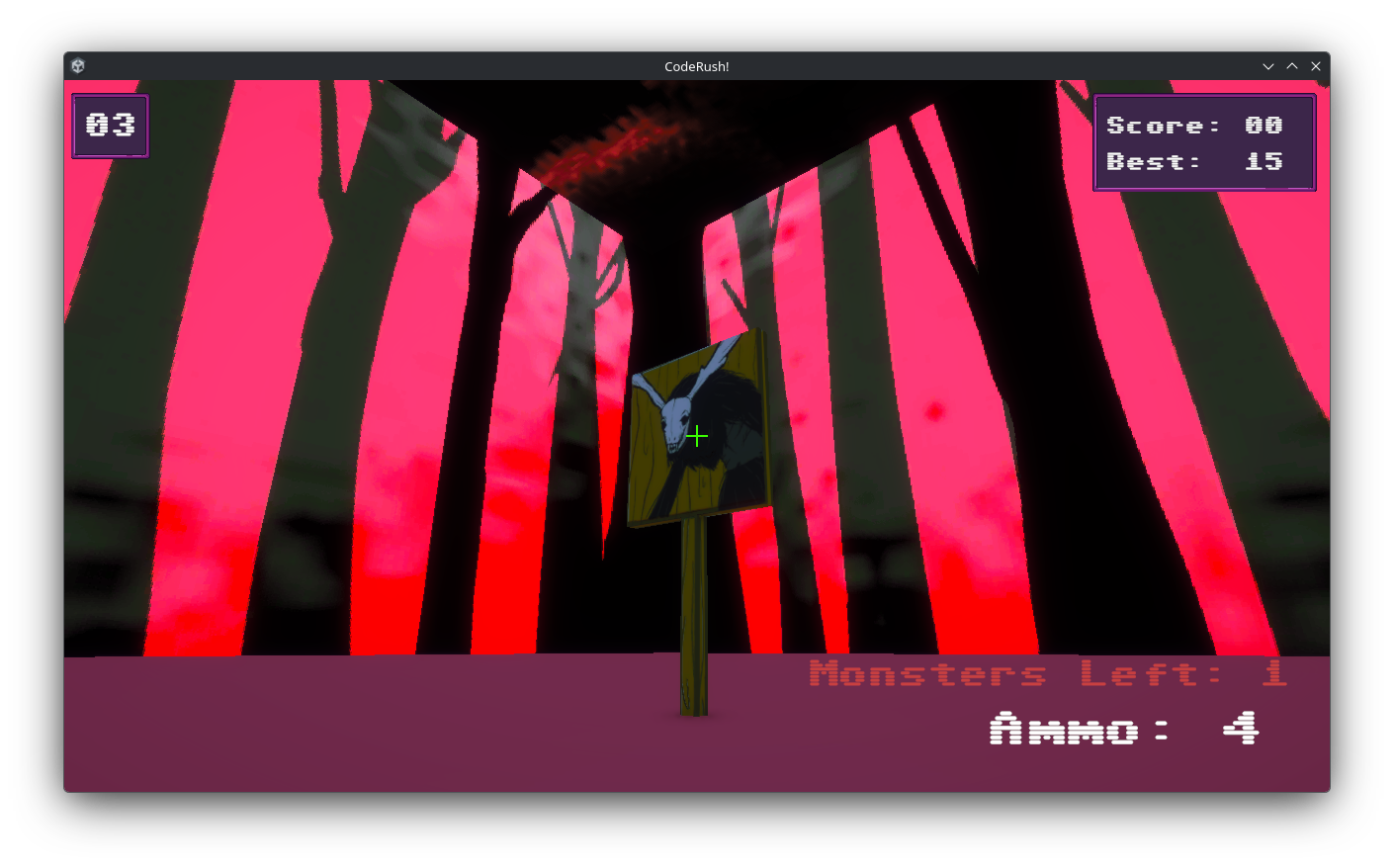Click the score panel border box
The image size is (1394, 868).
1204,142
